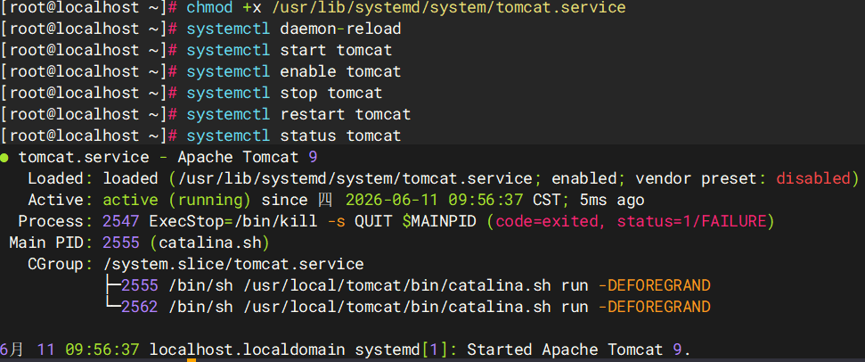
Task: Click the word 'enabled;' in Loaded line
Action: (589, 179)
